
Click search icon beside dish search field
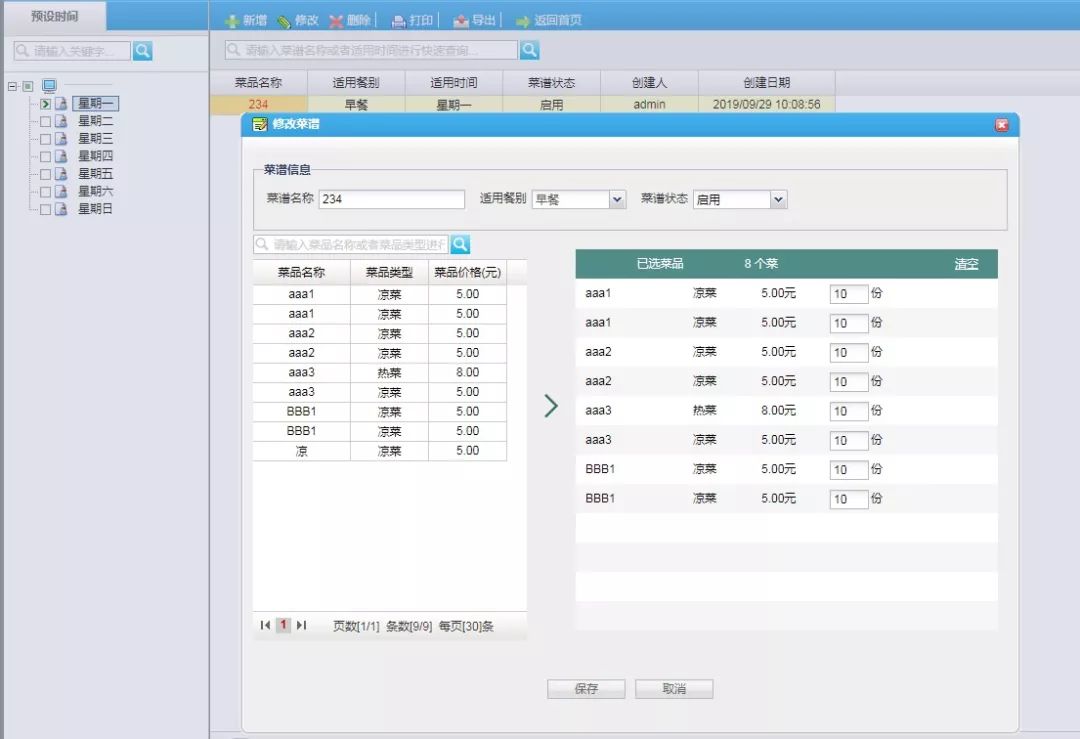click(460, 244)
